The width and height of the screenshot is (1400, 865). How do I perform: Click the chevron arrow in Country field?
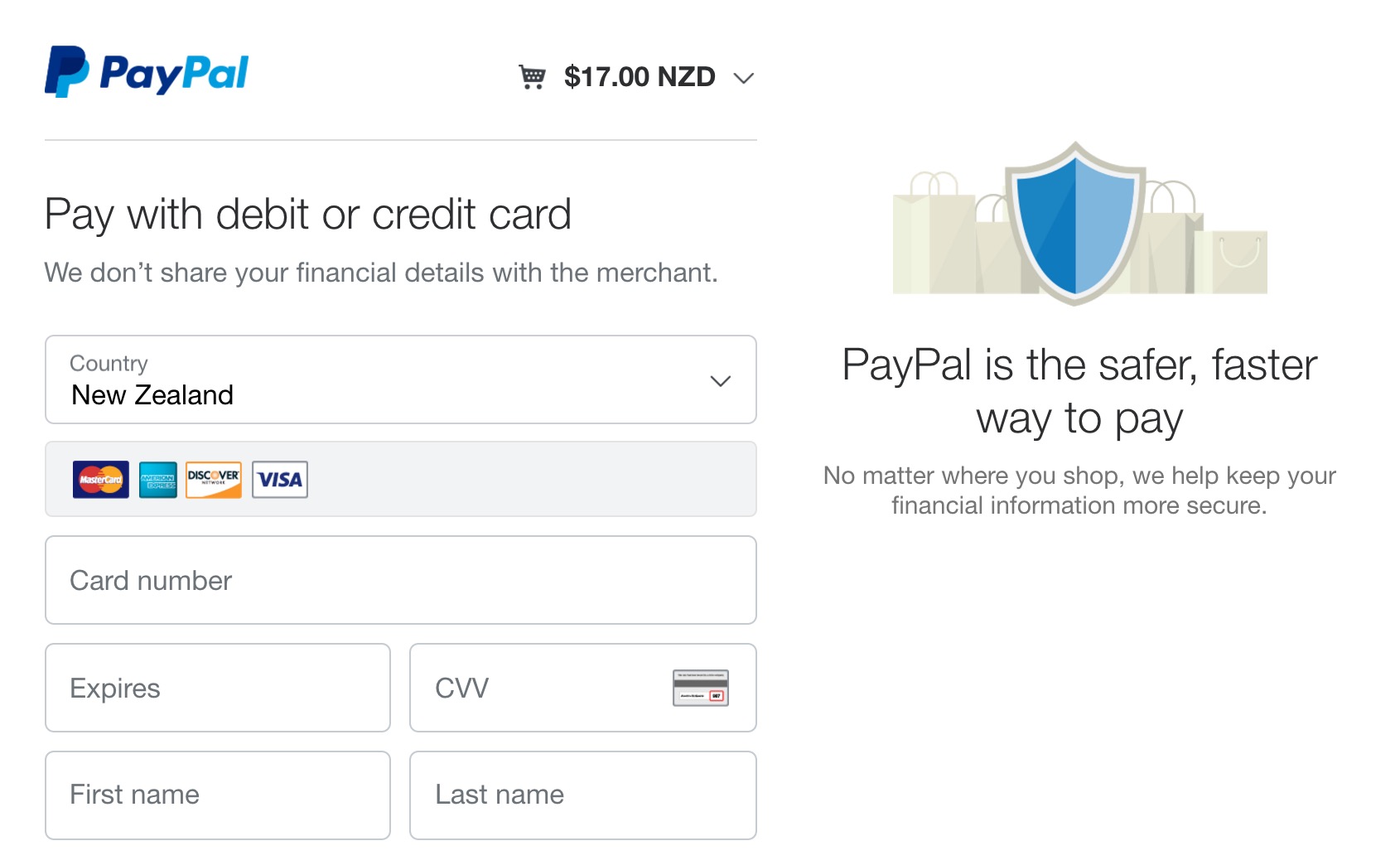[720, 381]
